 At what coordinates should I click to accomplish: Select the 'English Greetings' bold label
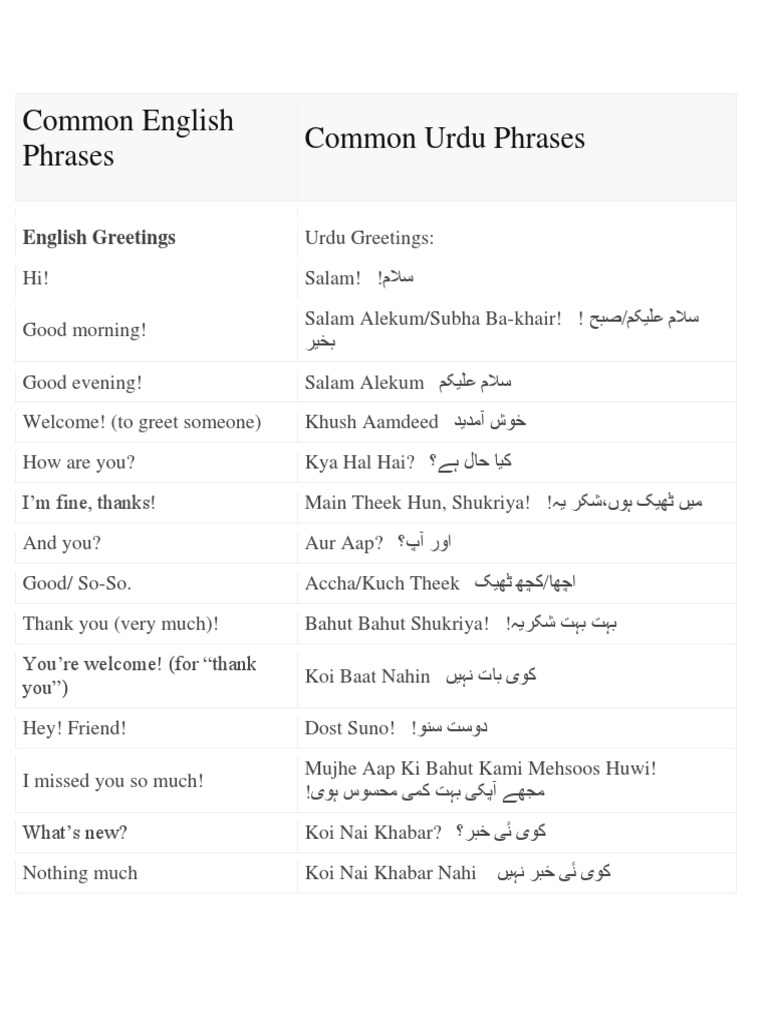tap(99, 237)
